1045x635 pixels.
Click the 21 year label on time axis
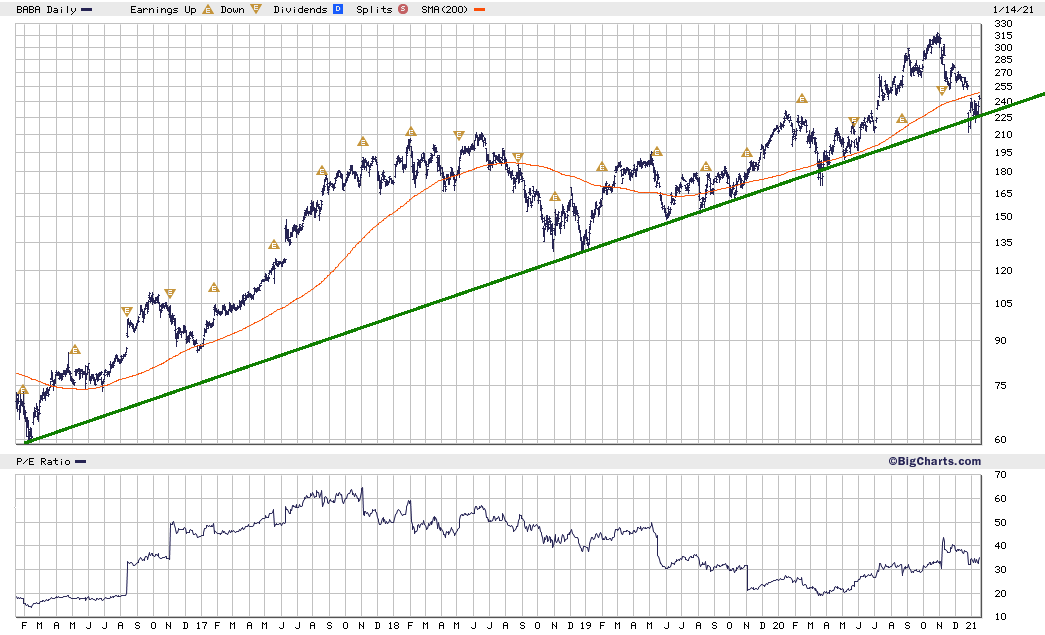click(x=971, y=626)
